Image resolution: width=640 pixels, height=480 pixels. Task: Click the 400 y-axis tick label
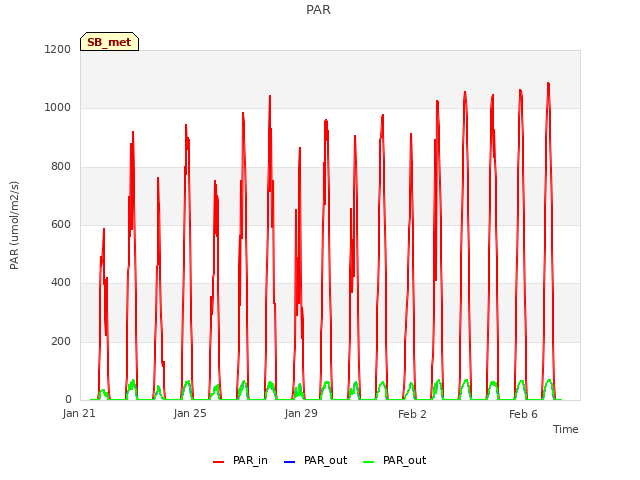(61, 282)
